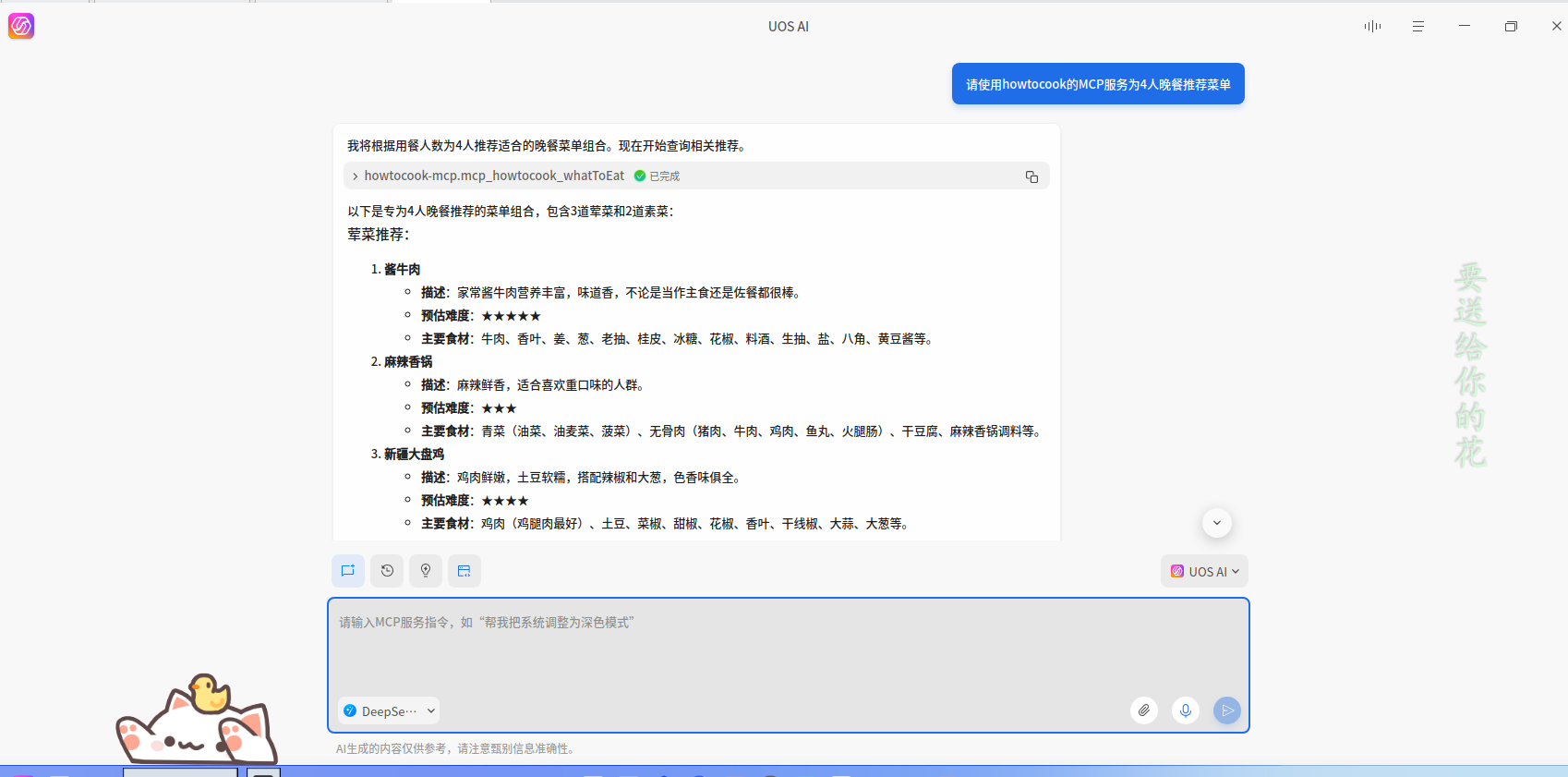Image resolution: width=1568 pixels, height=777 pixels.
Task: Open voice conversation waveform icon in title bar
Action: (x=1372, y=26)
